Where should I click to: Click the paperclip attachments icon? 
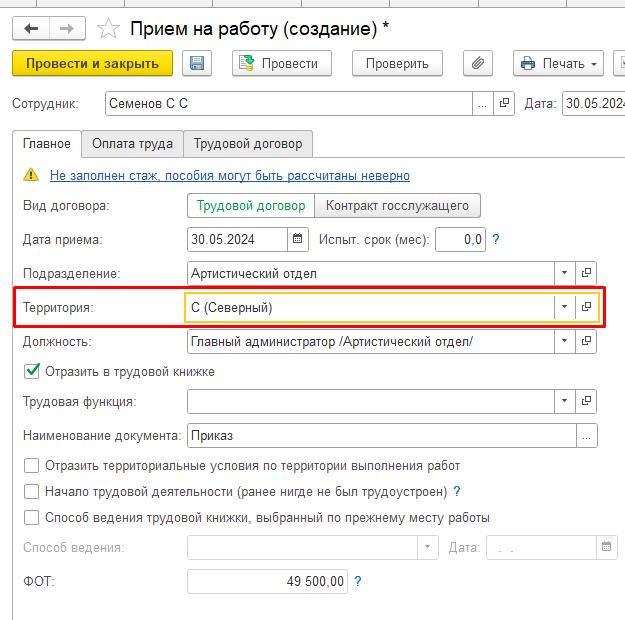point(478,63)
